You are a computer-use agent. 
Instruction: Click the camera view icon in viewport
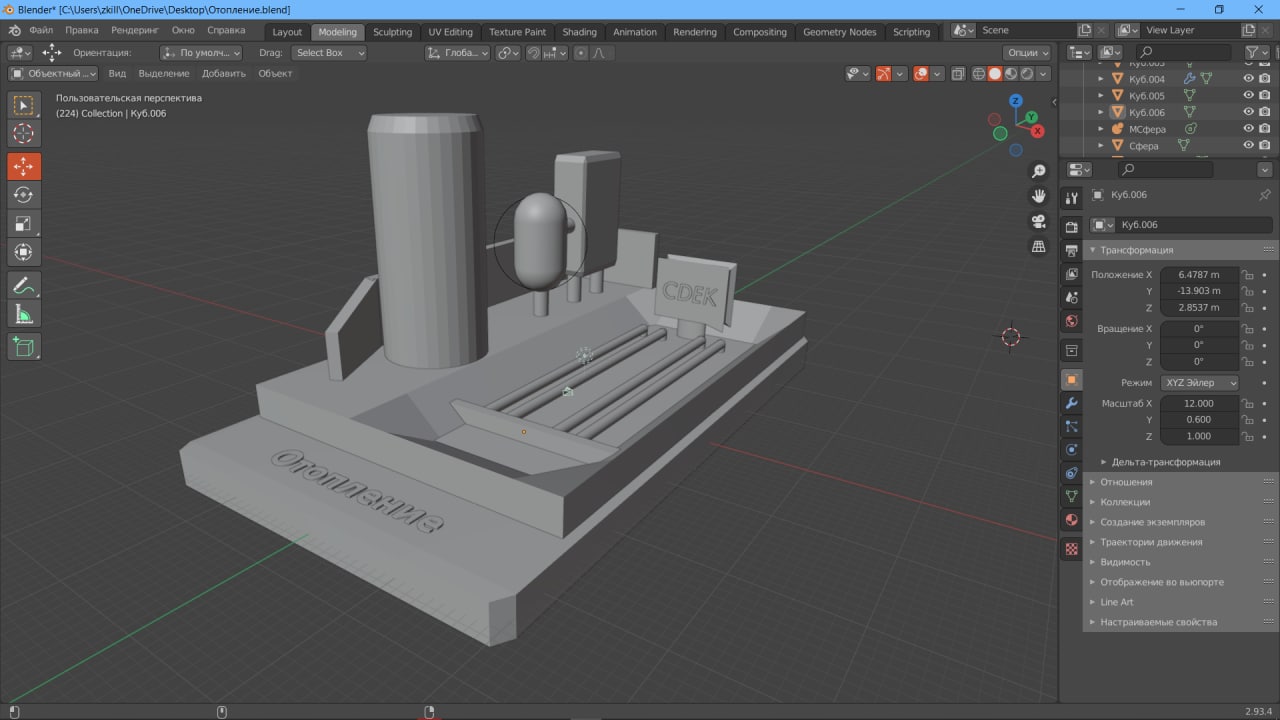pos(1039,221)
